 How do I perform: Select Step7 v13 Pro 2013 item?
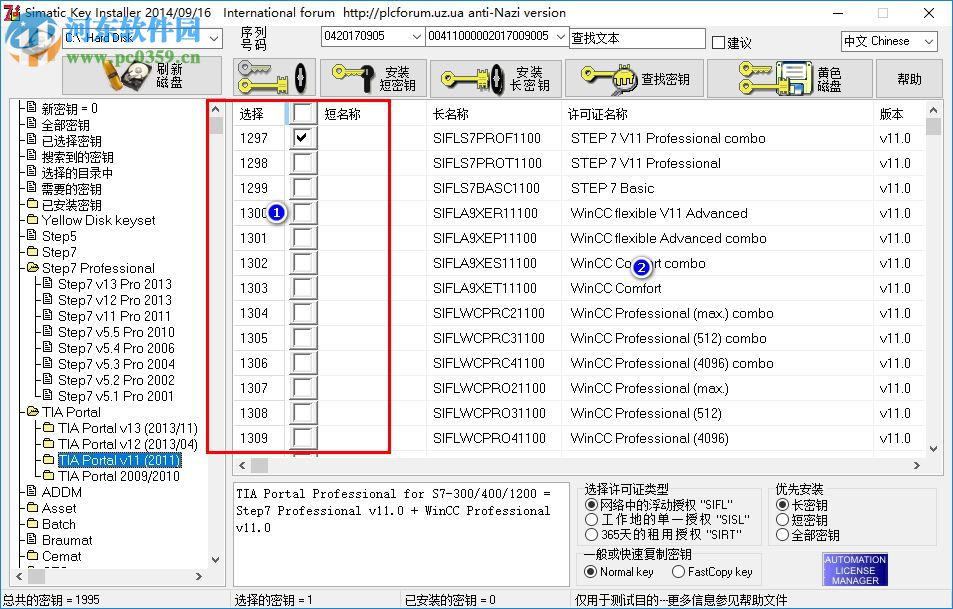(x=115, y=284)
